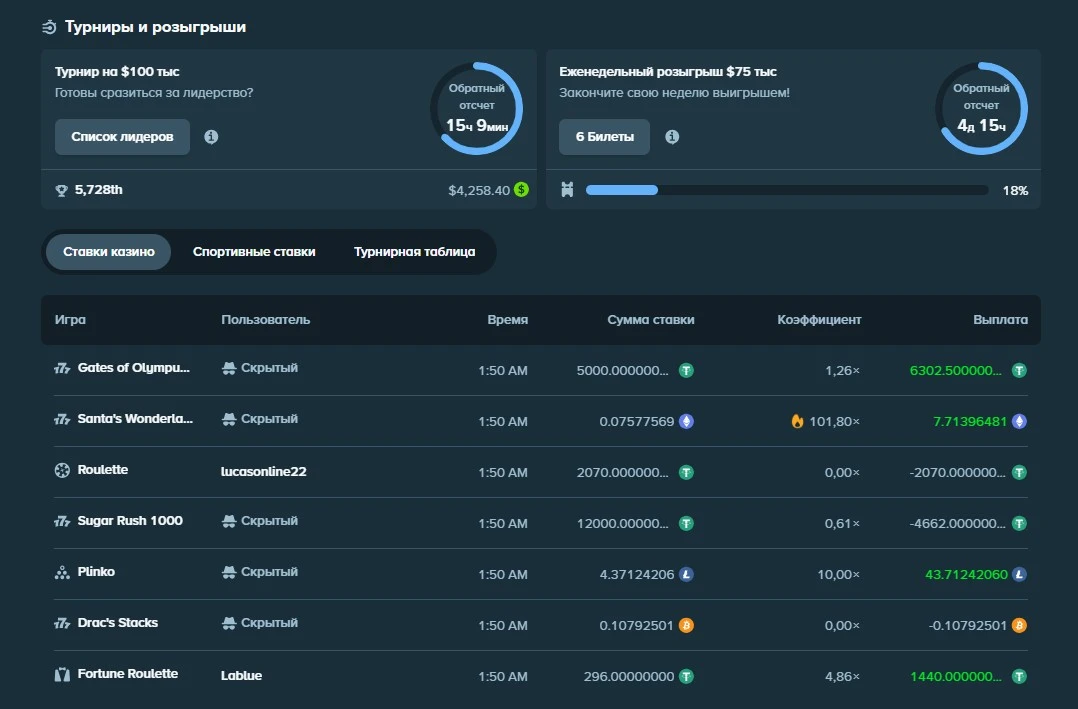
Task: Click the Список лидеров button
Action: tap(122, 137)
